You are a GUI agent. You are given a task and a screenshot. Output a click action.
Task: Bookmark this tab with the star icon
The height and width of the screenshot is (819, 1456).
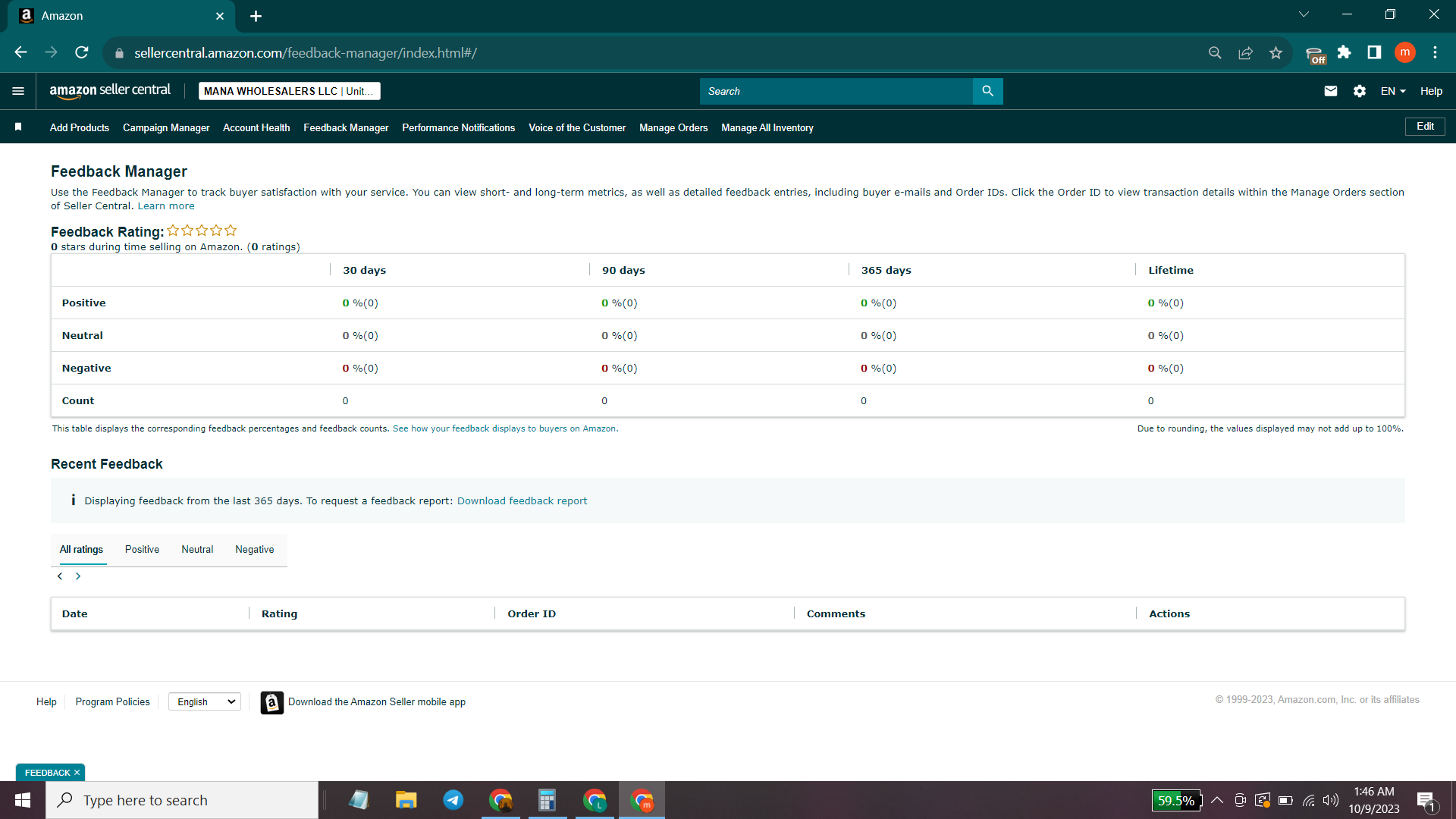tap(1276, 52)
